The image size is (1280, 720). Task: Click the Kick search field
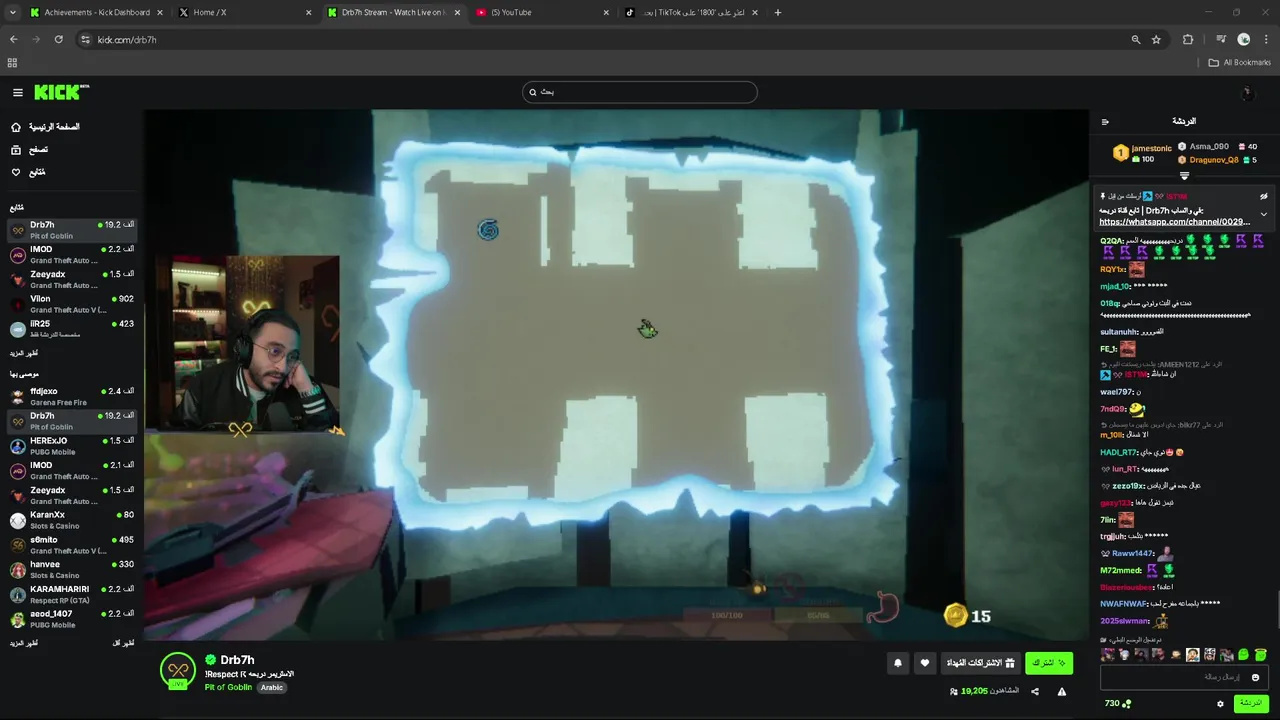click(640, 92)
